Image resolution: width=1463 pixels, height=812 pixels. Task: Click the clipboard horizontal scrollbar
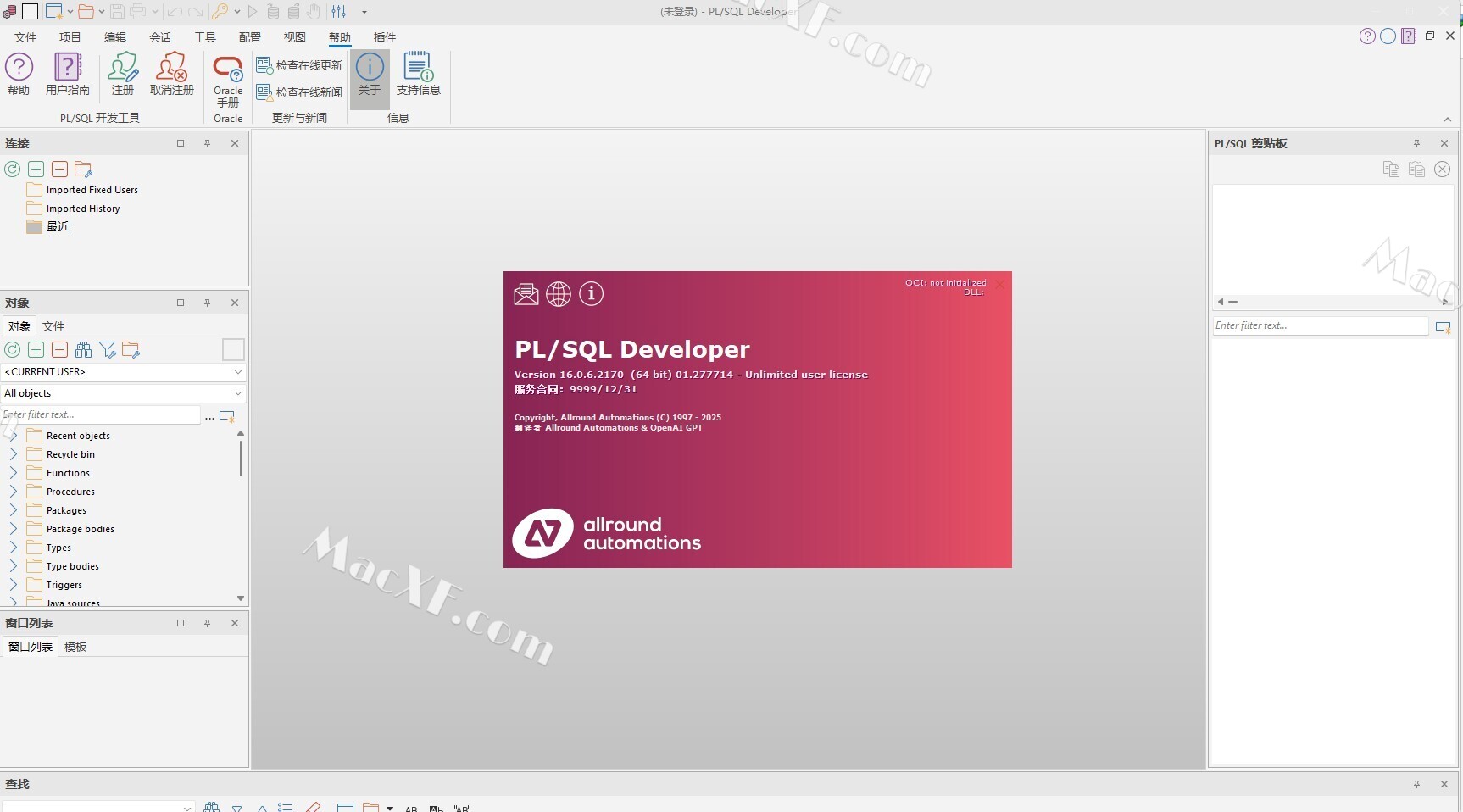click(x=1332, y=302)
